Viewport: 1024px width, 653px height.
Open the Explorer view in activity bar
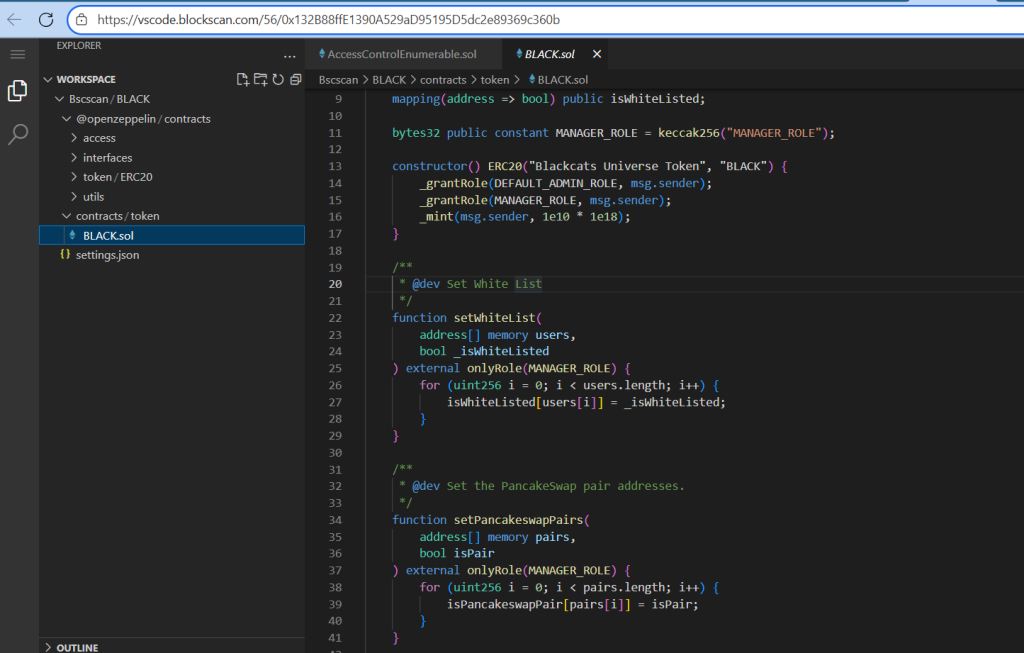click(x=17, y=91)
